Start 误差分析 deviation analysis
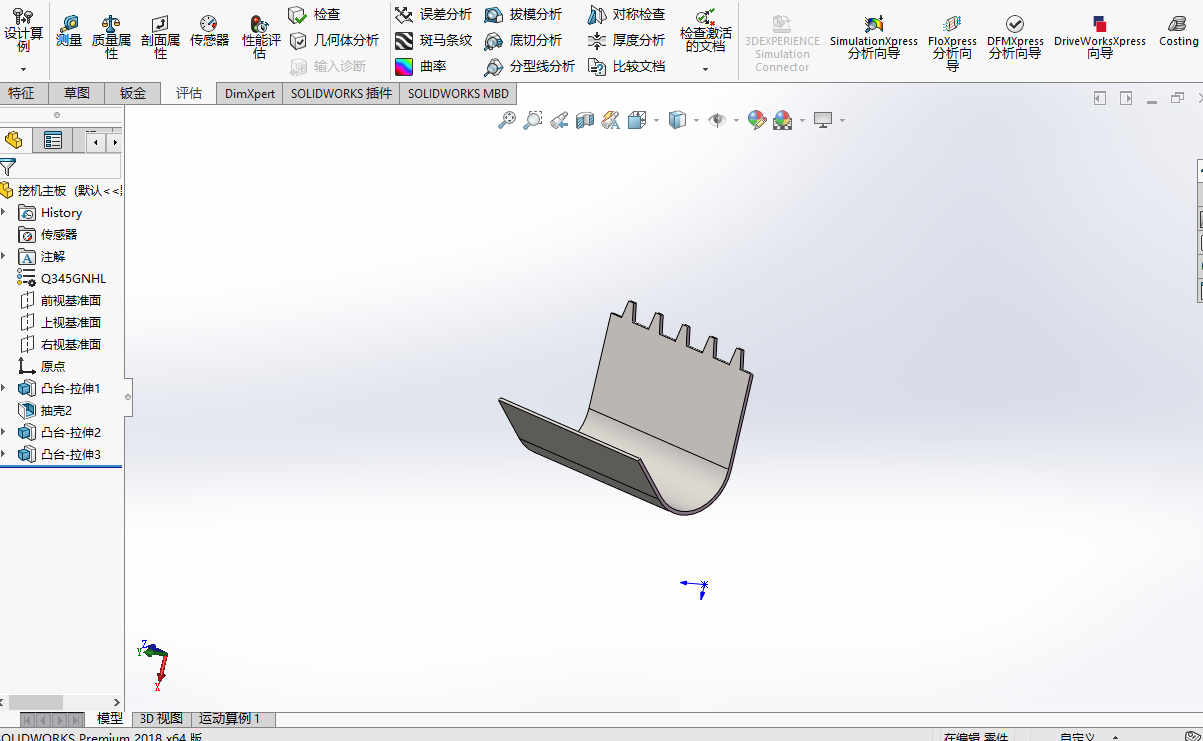This screenshot has width=1203, height=741. click(433, 15)
